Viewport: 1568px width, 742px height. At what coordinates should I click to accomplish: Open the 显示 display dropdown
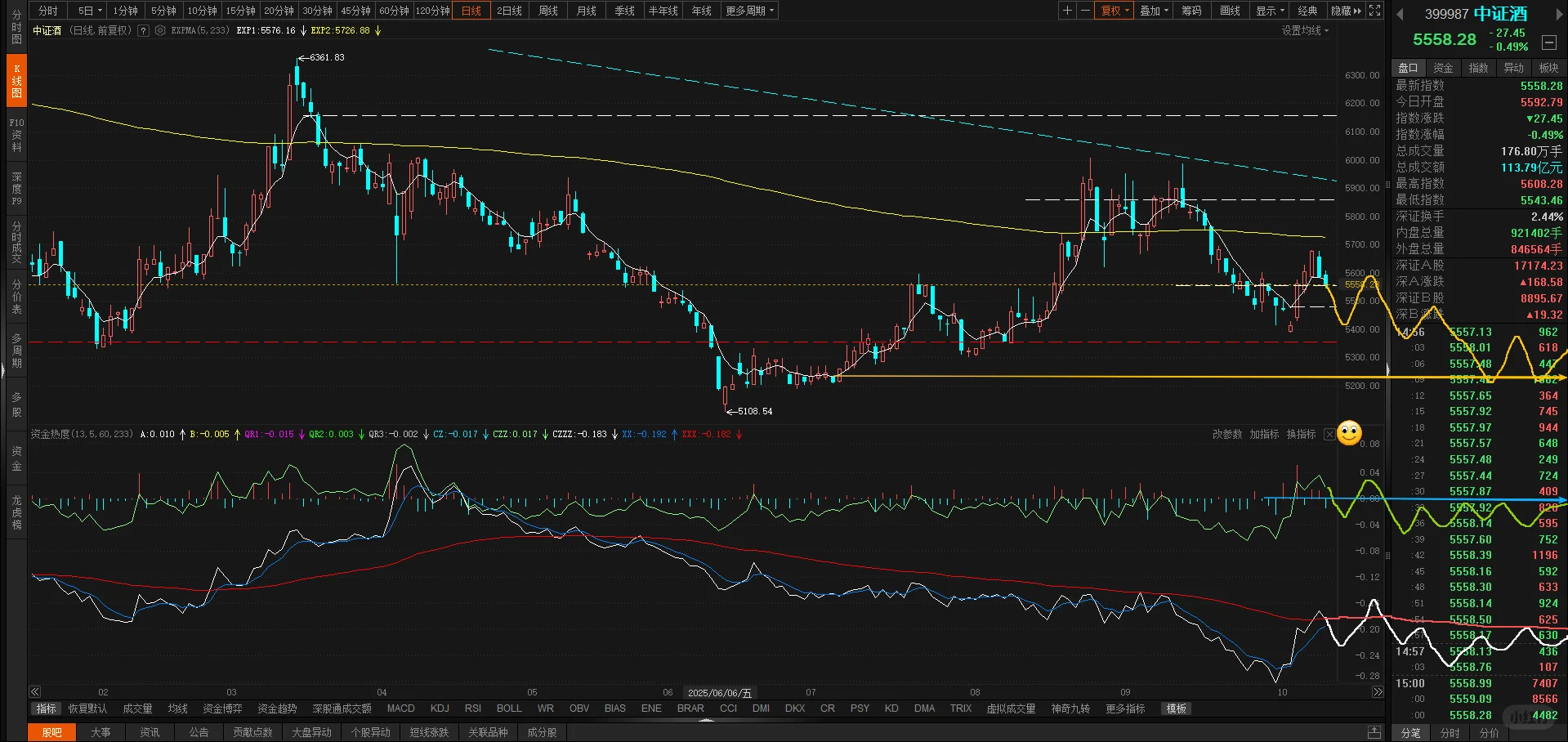[x=1270, y=11]
